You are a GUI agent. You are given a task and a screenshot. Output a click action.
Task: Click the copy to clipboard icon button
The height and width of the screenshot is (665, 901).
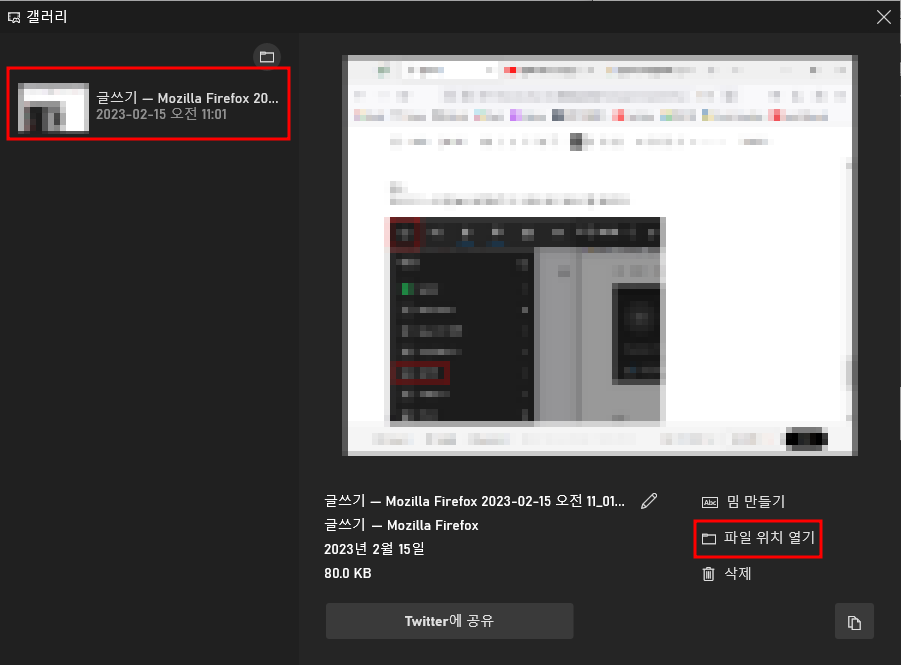tap(854, 621)
